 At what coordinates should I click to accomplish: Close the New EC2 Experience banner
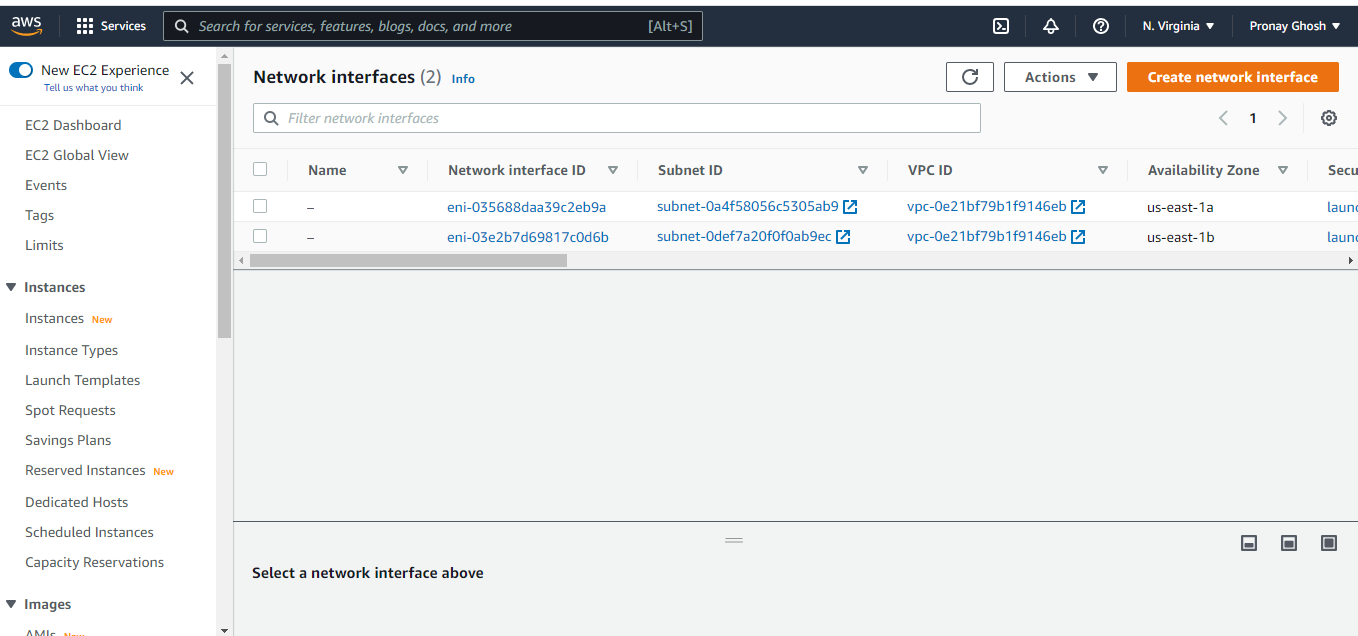click(x=187, y=77)
